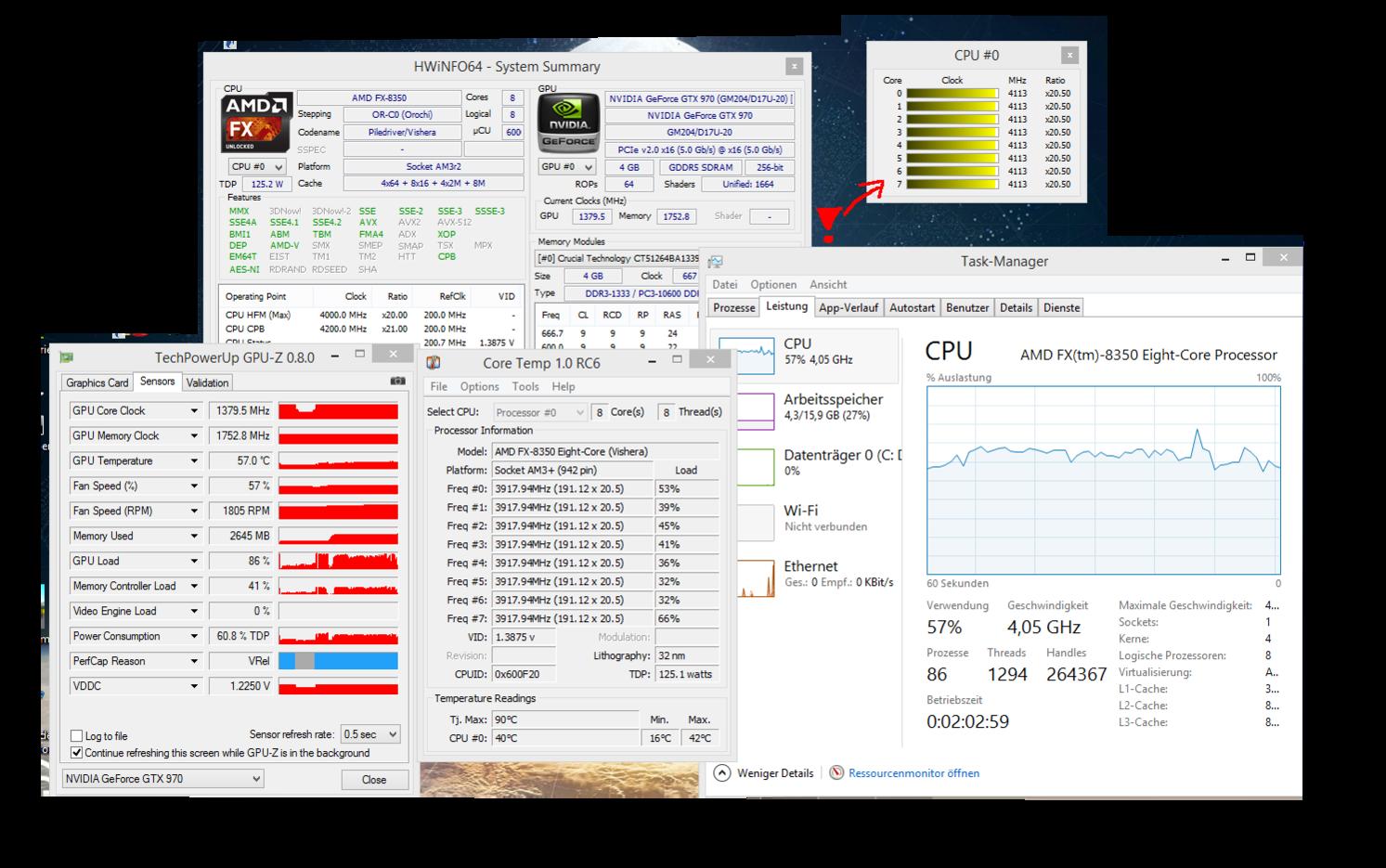
Task: Open the Ansicht menu in Task-Manager
Action: point(828,285)
